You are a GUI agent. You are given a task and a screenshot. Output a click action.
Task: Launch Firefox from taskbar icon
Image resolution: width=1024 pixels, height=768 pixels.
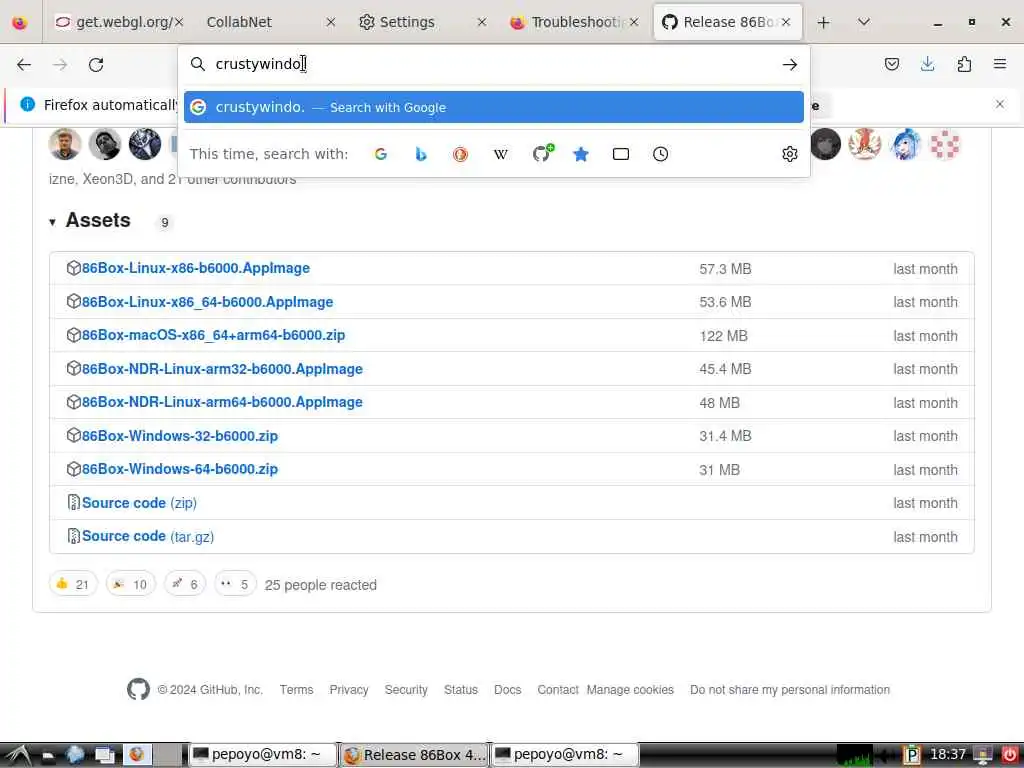click(136, 755)
